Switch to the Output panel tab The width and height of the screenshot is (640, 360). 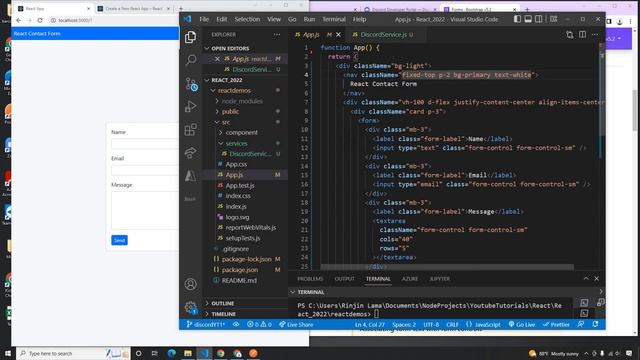(x=344, y=279)
